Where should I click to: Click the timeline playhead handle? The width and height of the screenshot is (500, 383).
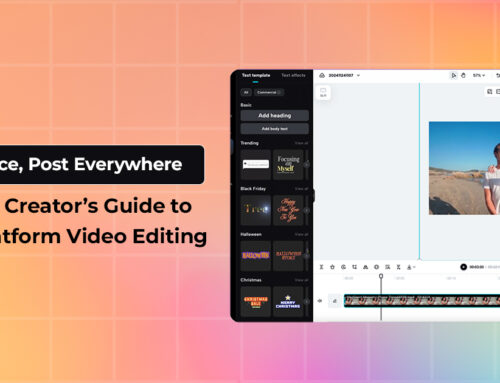(381, 276)
